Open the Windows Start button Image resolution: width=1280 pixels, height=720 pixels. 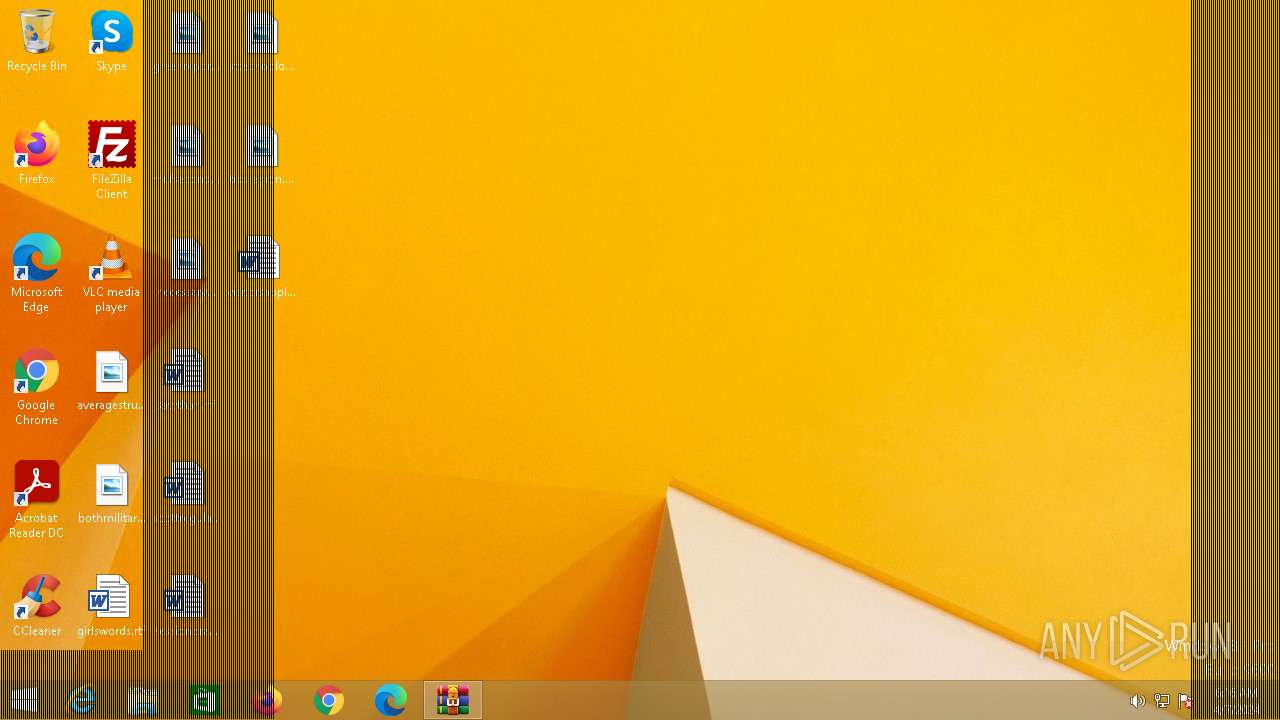[x=24, y=701]
